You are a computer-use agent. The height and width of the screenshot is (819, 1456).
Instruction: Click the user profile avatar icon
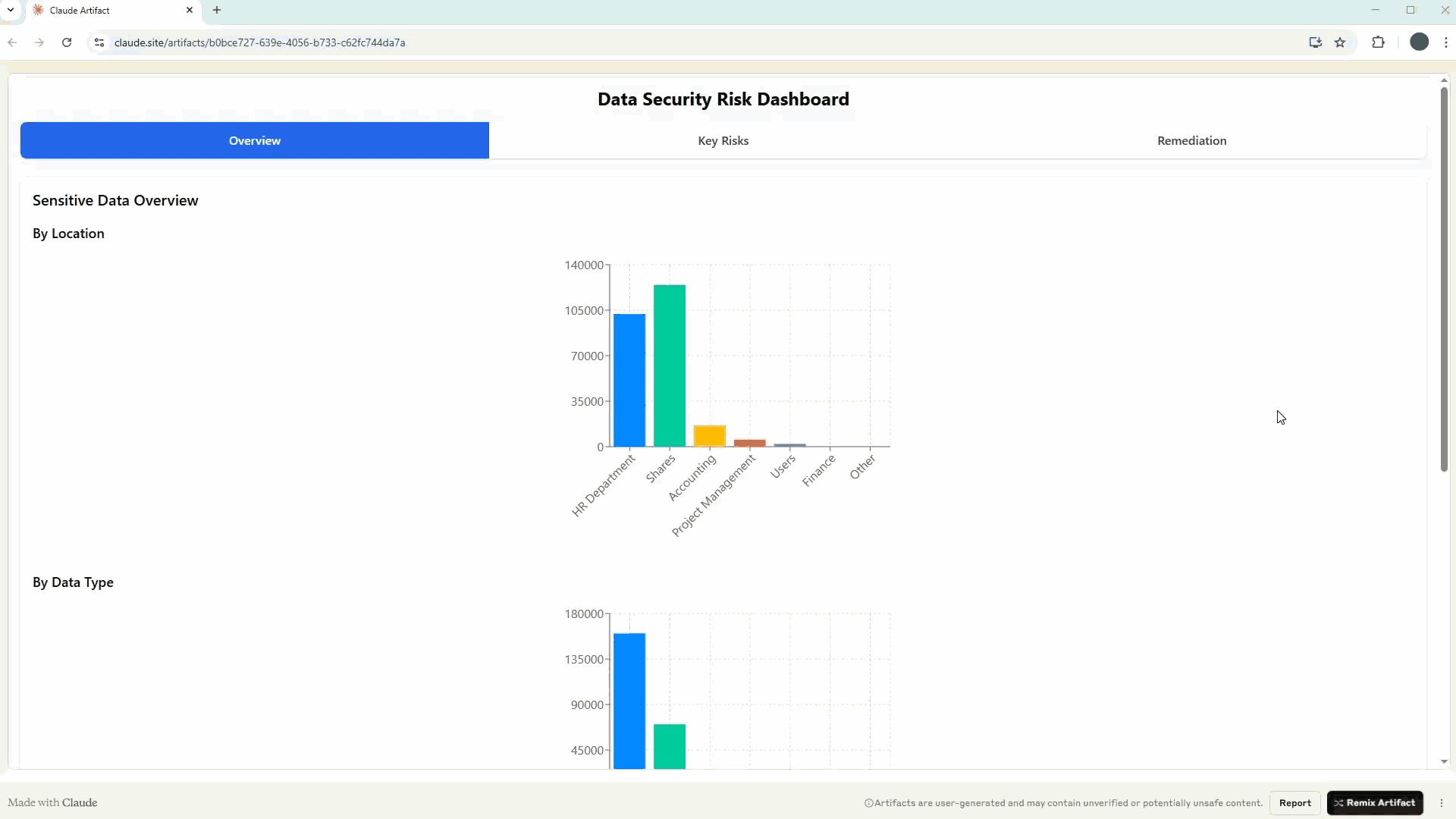click(1419, 42)
